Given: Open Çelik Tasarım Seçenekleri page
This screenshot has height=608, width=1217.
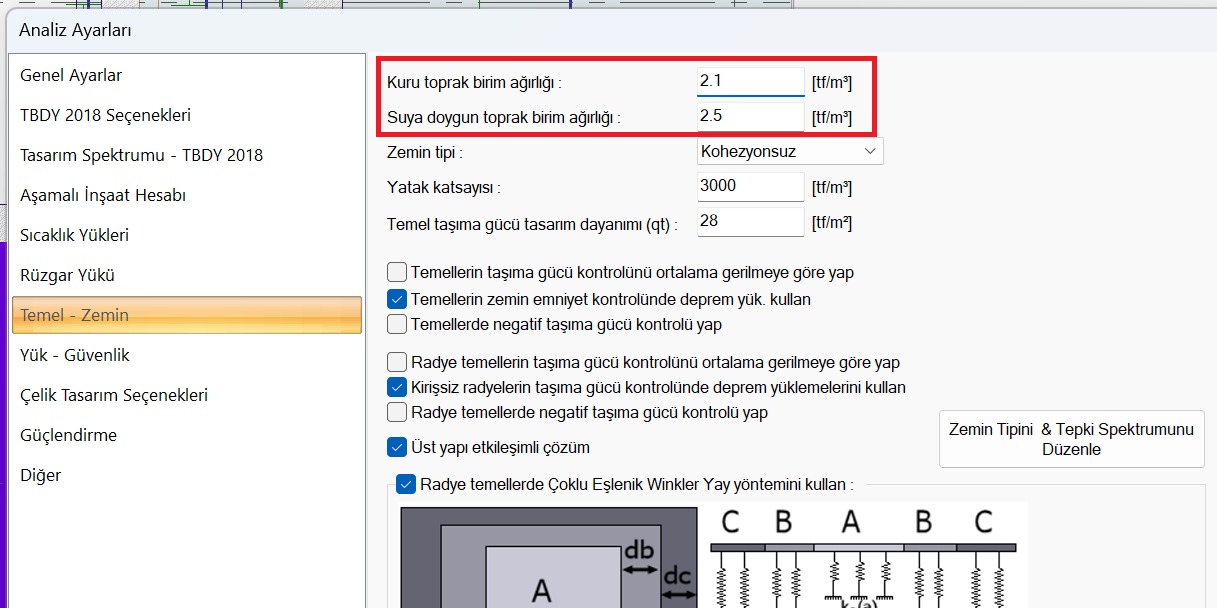Looking at the screenshot, I should pyautogui.click(x=114, y=396).
